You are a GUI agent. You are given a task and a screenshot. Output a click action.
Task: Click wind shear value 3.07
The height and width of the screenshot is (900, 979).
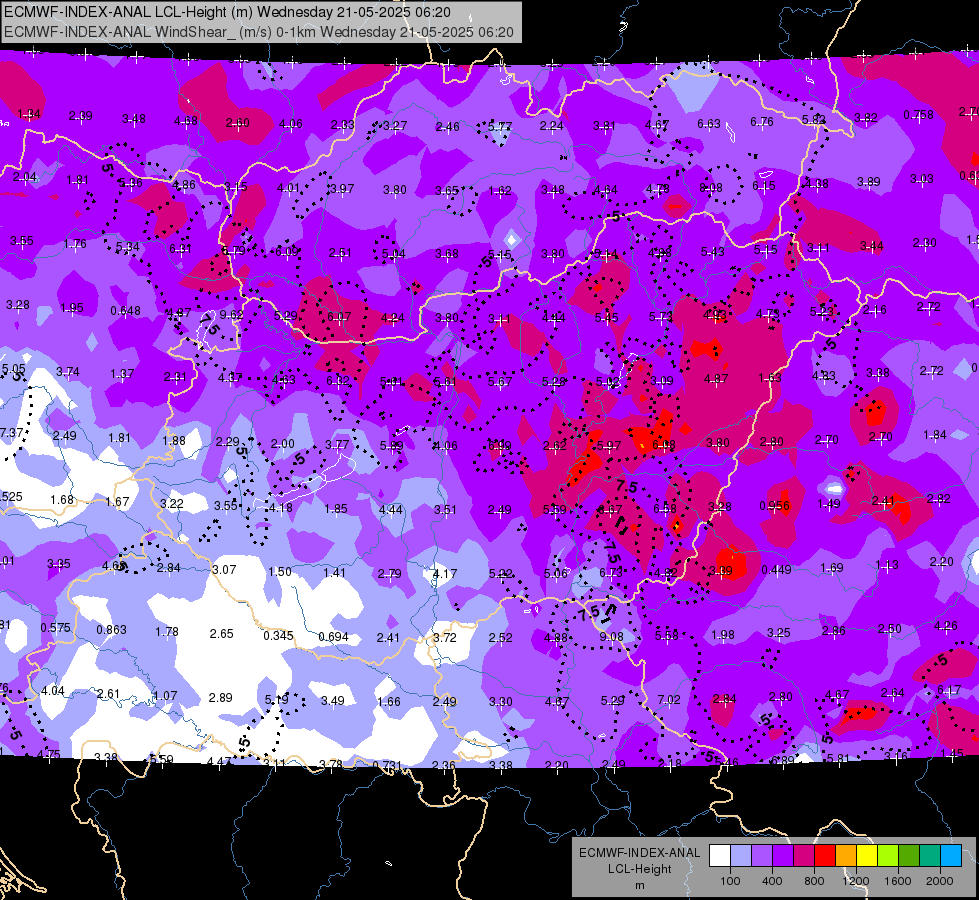pos(224,569)
